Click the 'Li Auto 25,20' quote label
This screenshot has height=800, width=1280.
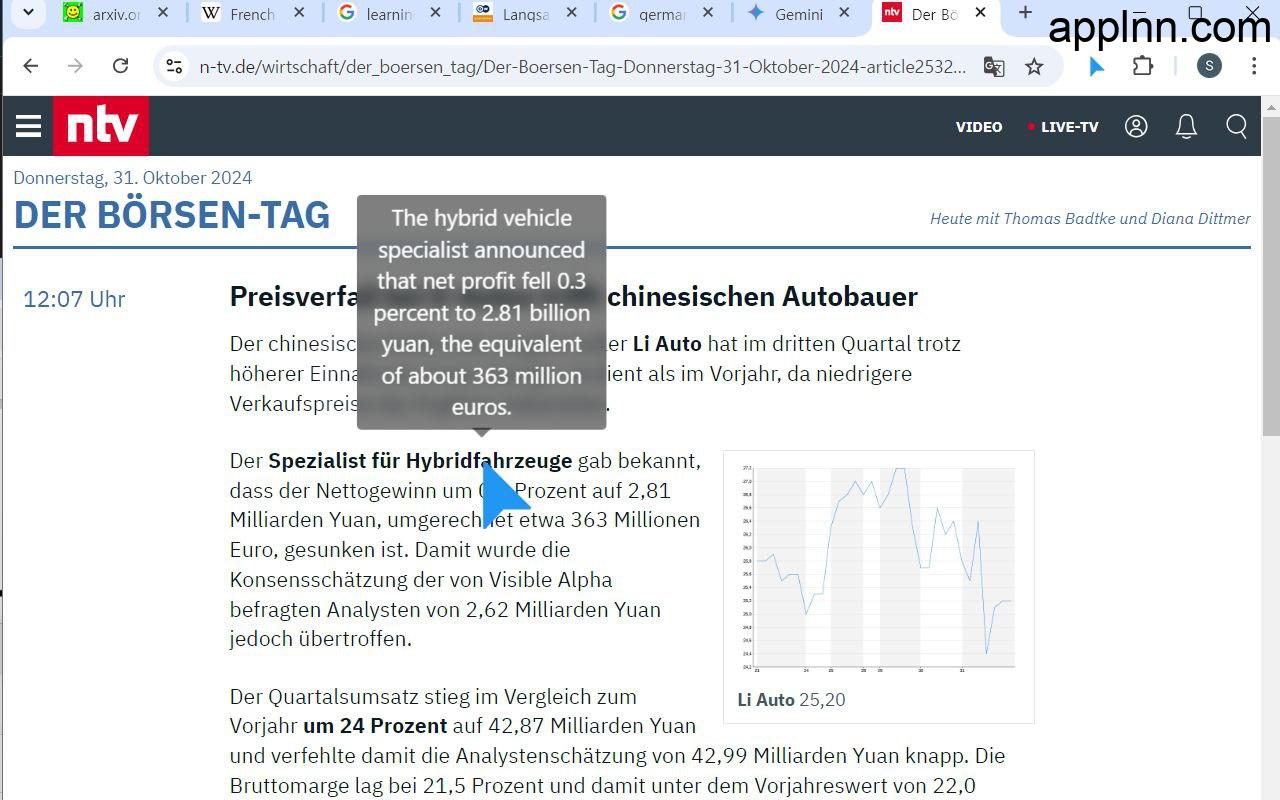(x=791, y=700)
